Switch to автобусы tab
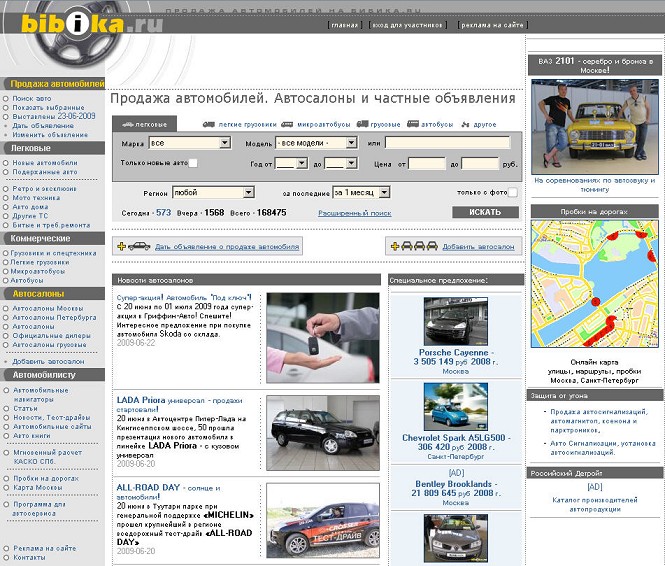665x566 pixels. pos(437,125)
